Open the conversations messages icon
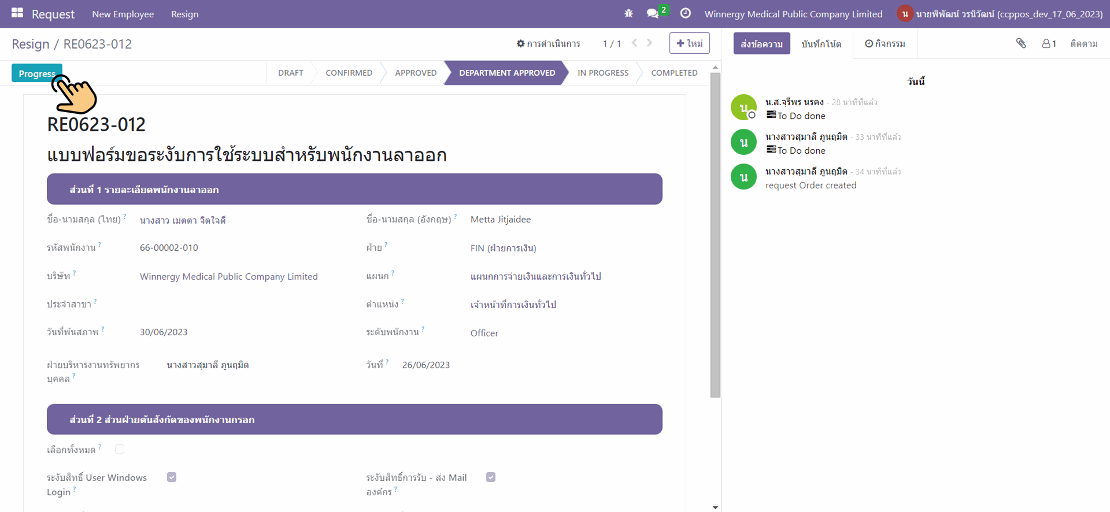This screenshot has height=512, width=1110. pos(654,14)
